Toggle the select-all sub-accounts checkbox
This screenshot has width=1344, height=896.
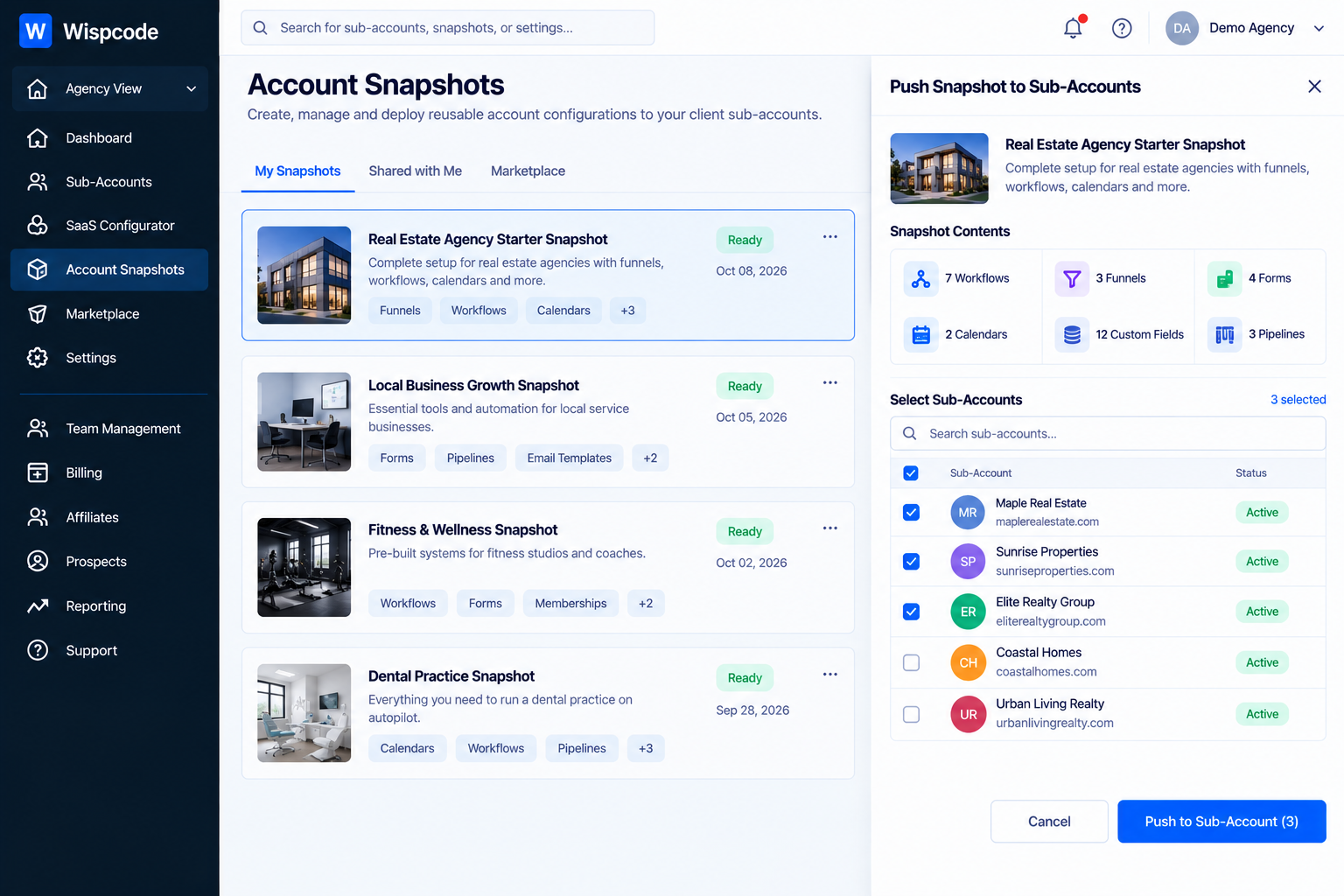tap(911, 473)
